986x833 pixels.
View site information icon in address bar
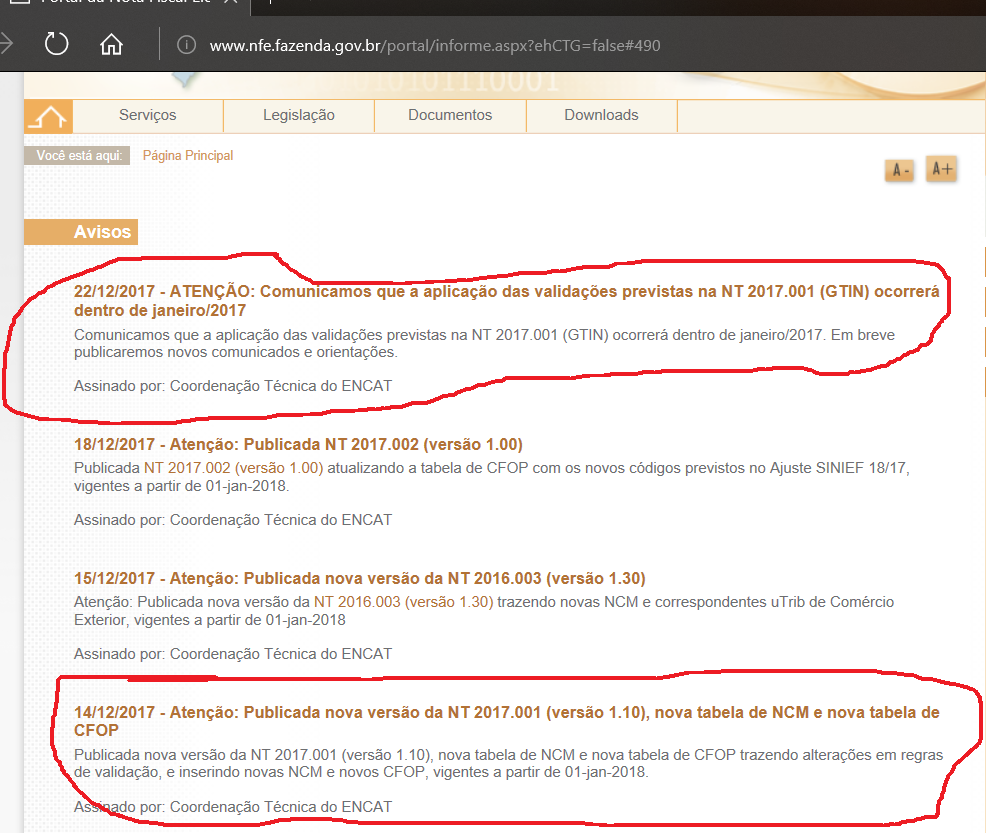click(x=186, y=45)
